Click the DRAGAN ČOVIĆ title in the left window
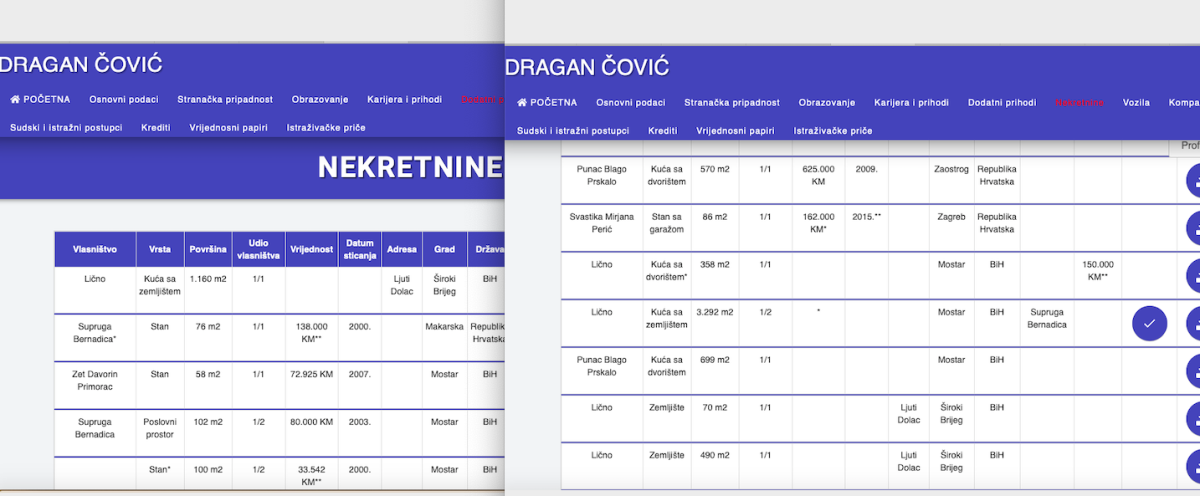Viewport: 1200px width, 496px height. [81, 65]
